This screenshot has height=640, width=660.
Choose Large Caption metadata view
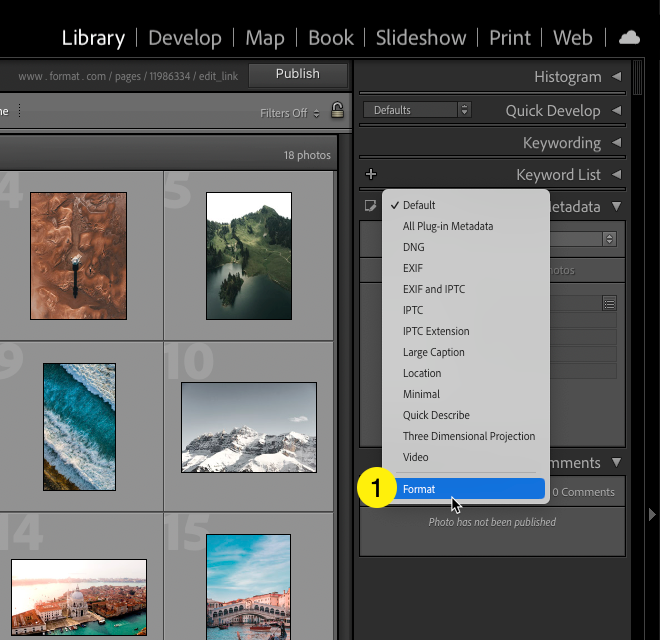(x=466, y=352)
